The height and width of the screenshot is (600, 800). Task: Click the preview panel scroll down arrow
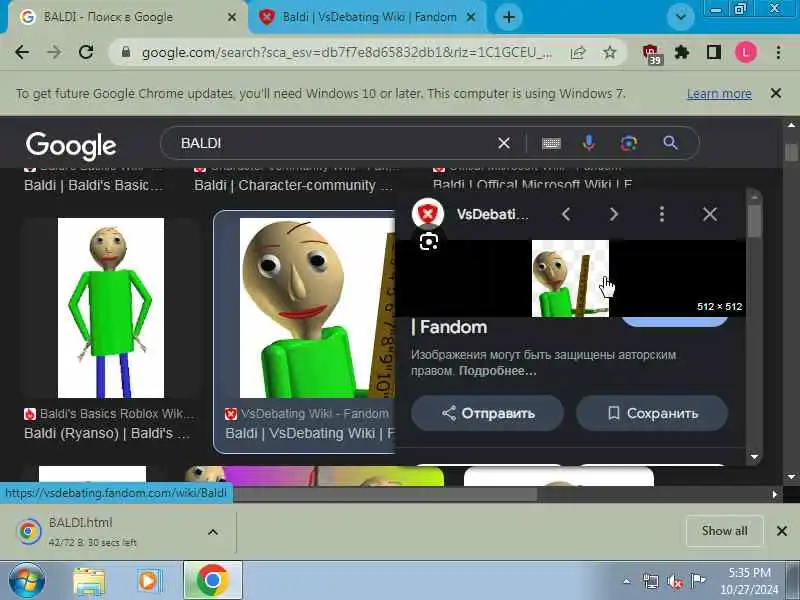[754, 457]
